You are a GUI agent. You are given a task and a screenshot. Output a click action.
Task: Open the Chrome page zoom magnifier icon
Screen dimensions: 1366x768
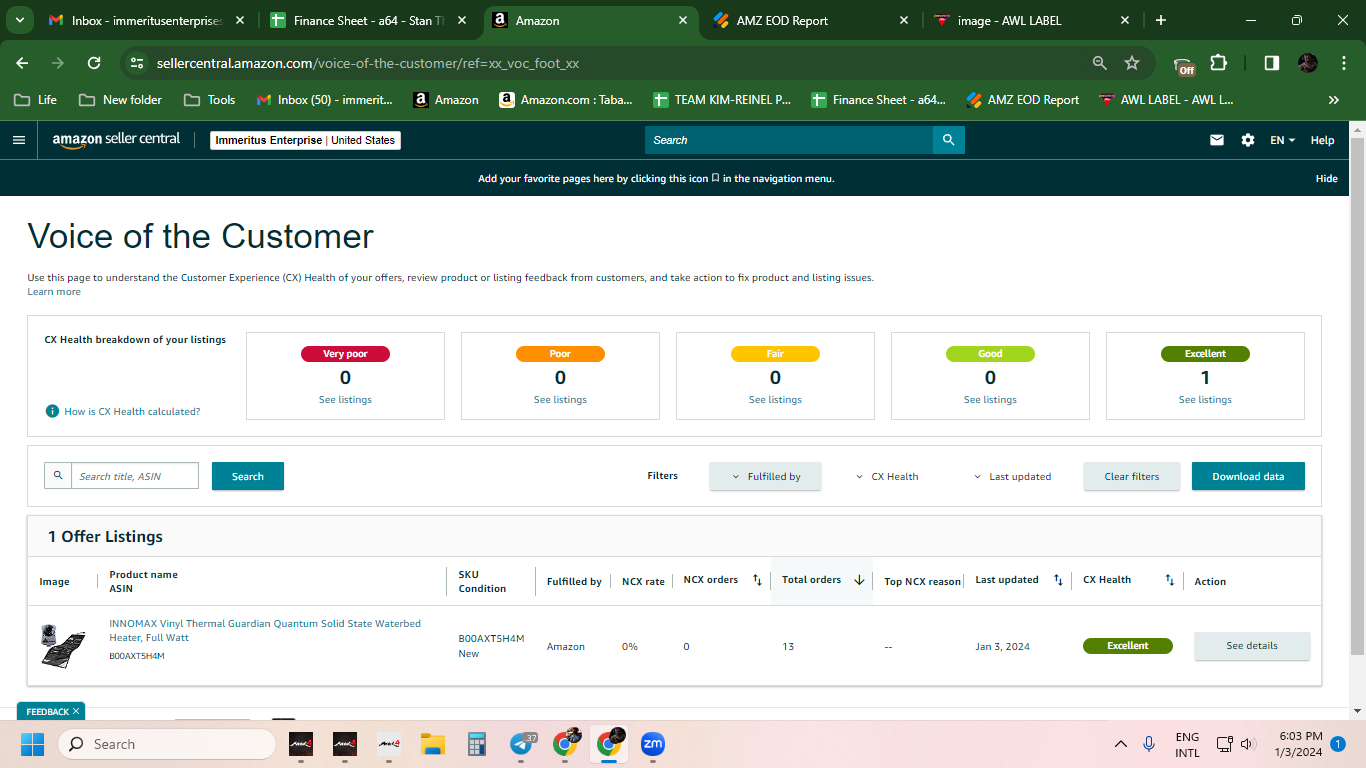coord(1100,63)
